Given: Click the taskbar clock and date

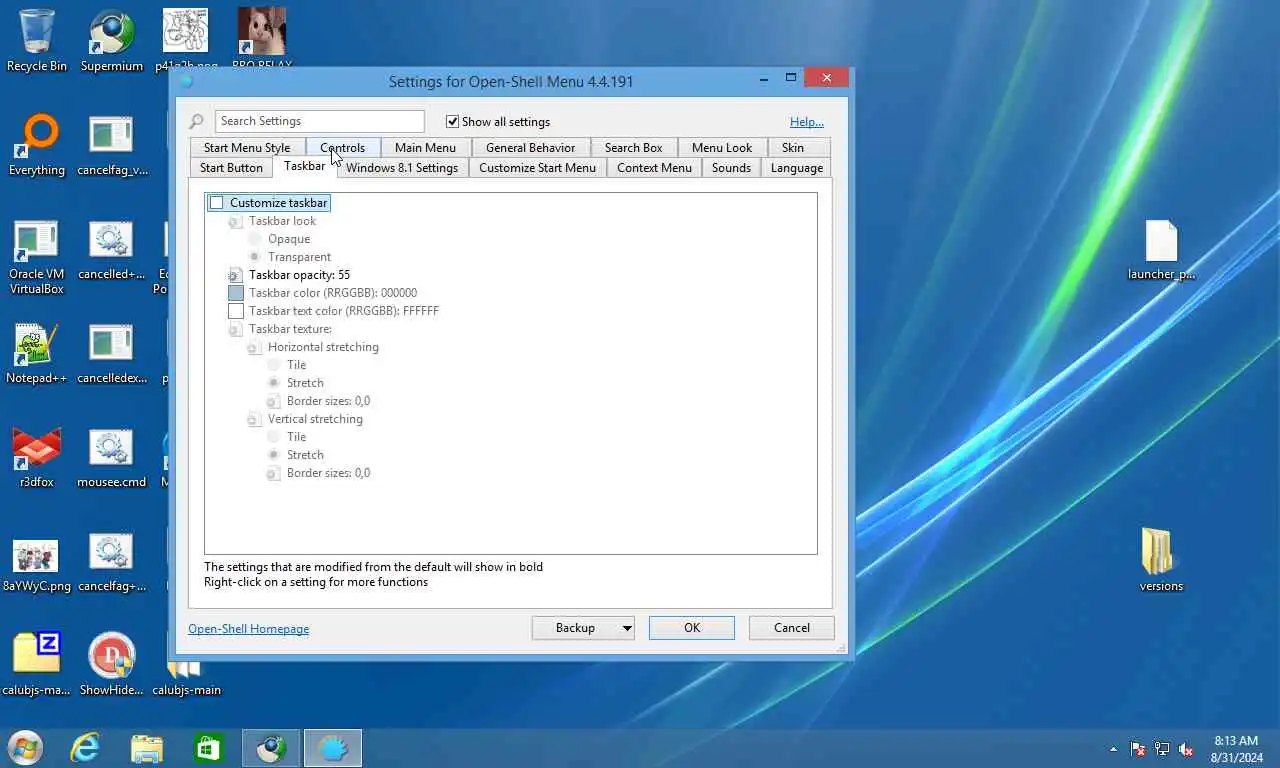Looking at the screenshot, I should click(1236, 749).
